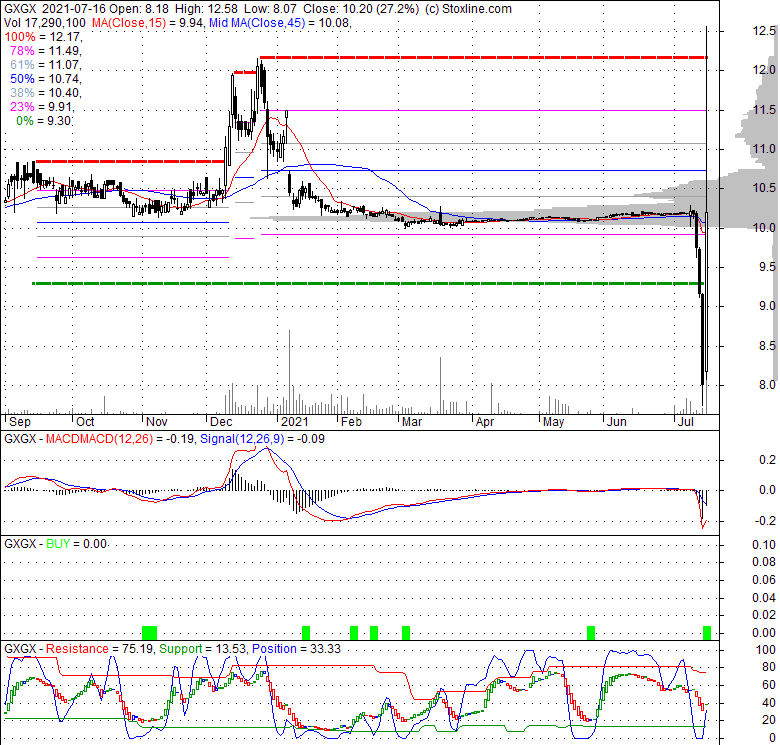This screenshot has width=780, height=745.
Task: Click the Apr label on the time axis
Action: tap(485, 422)
